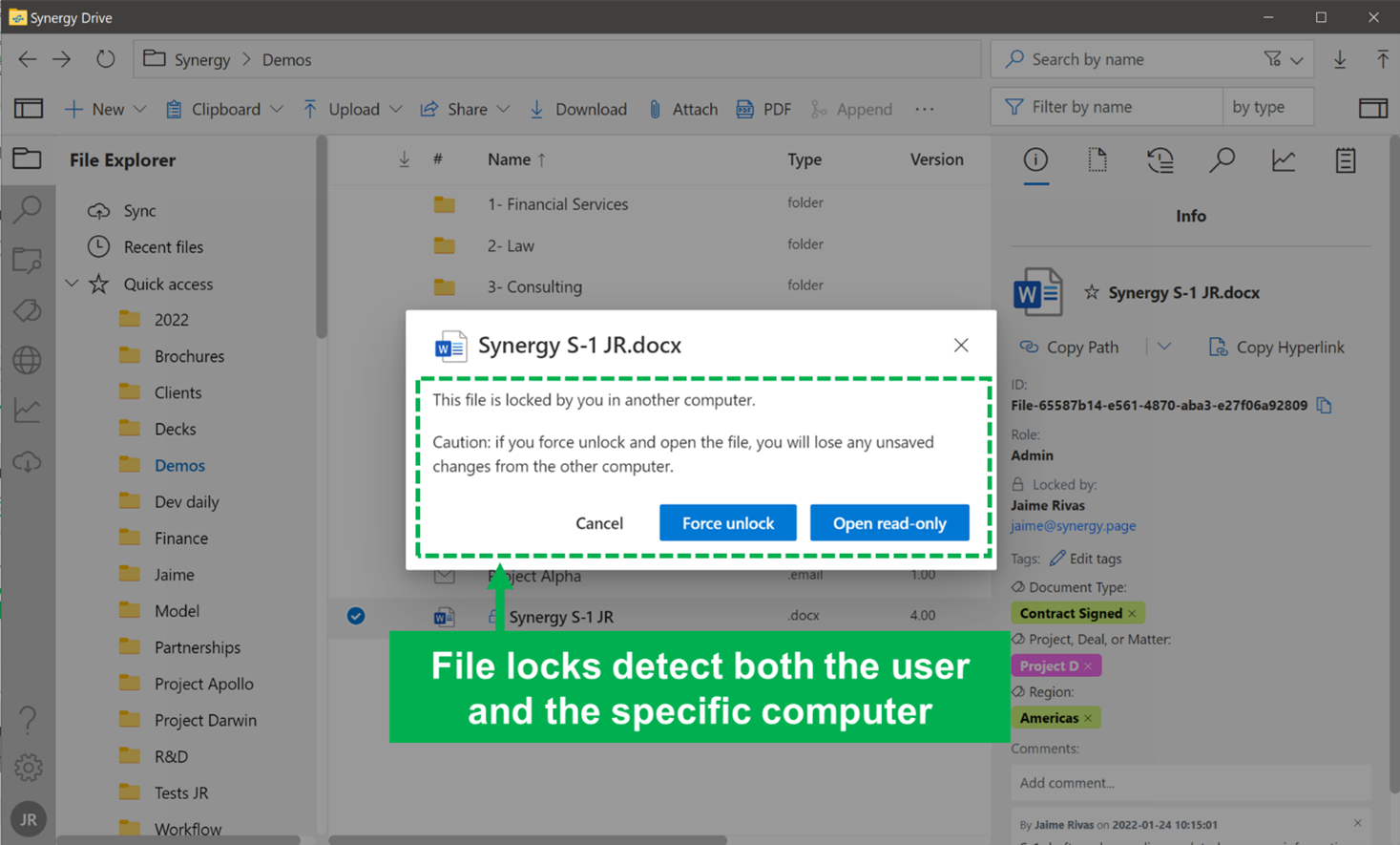Open the JR user avatar

tap(28, 819)
